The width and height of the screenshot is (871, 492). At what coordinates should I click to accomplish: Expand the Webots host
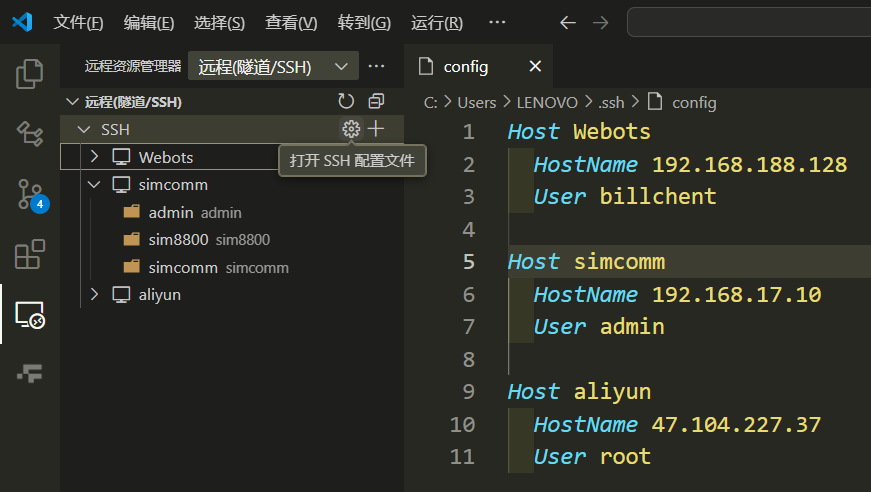94,157
